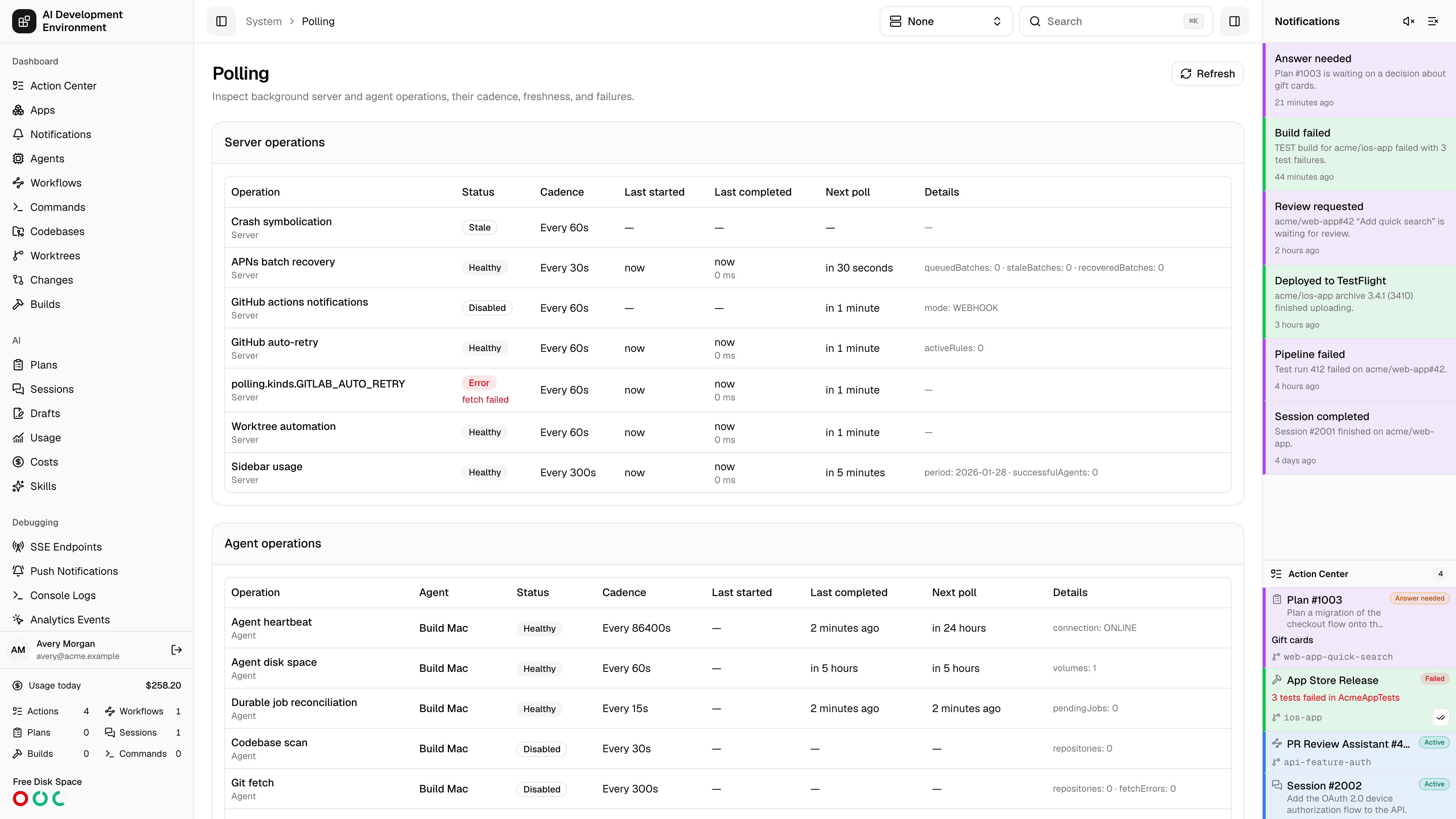Viewport: 1456px width, 819px height.
Task: Click the Usage today cost summary
Action: (x=97, y=686)
